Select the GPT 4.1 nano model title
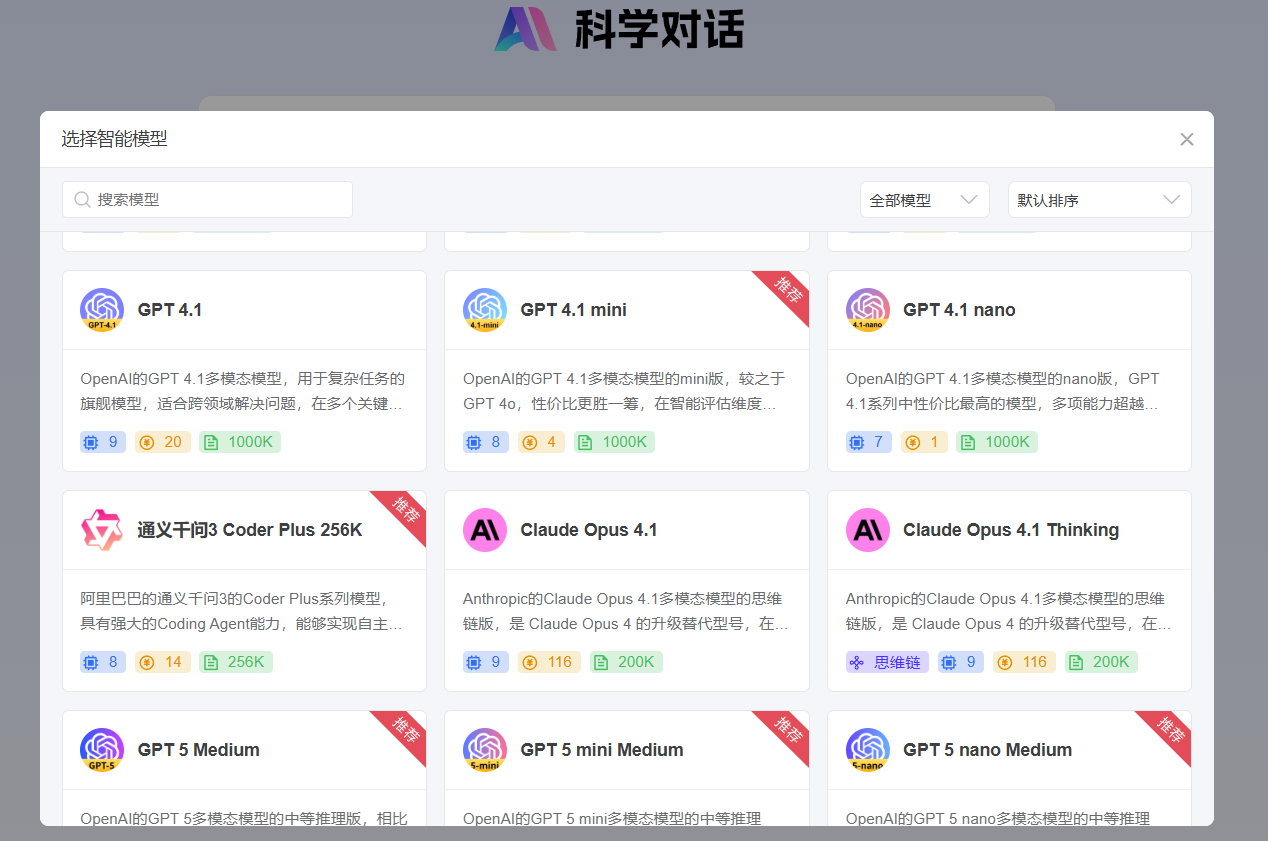The image size is (1268, 841). tap(959, 310)
